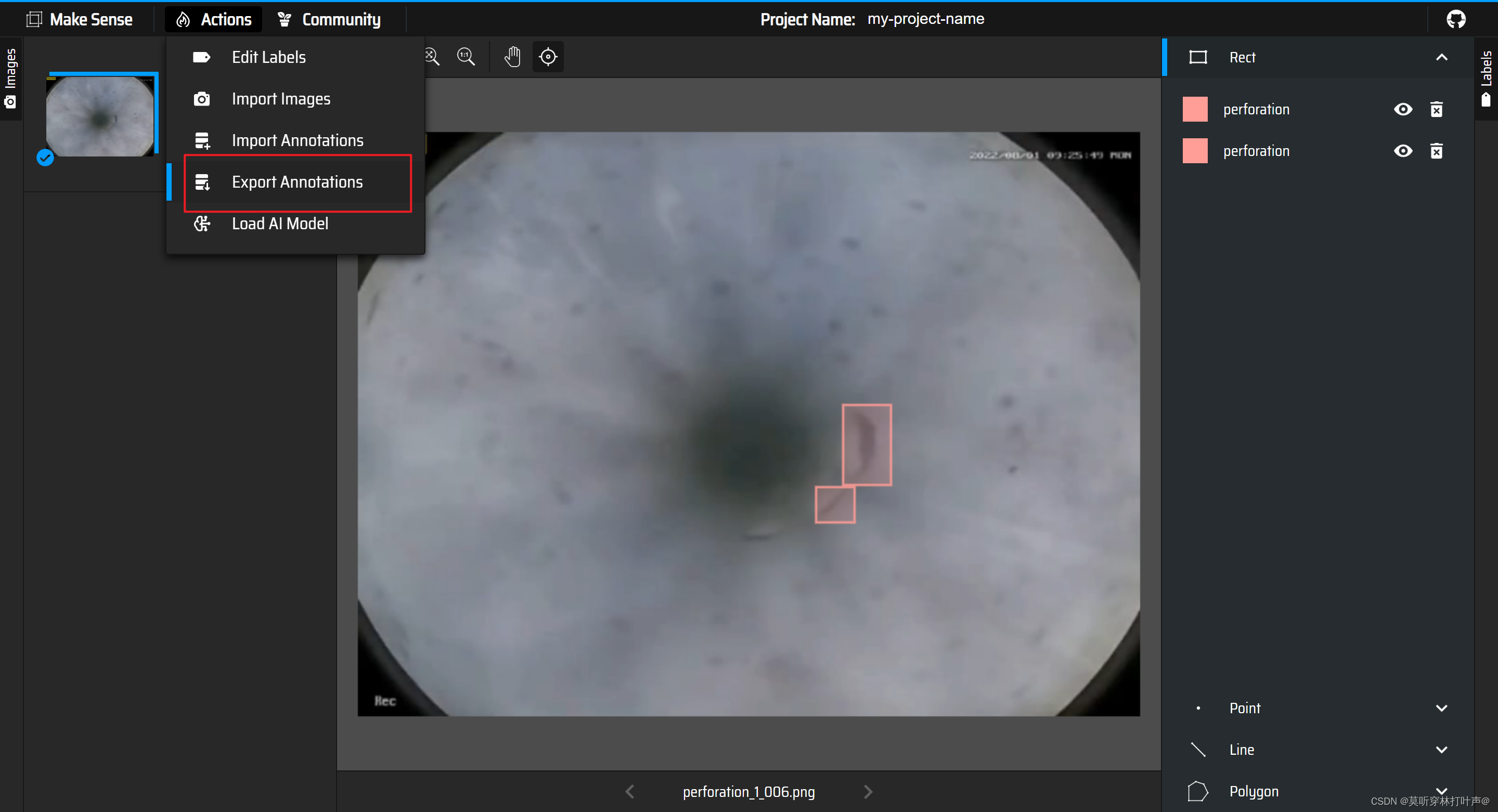
Task: Open the Labels side tab
Action: [1486, 78]
